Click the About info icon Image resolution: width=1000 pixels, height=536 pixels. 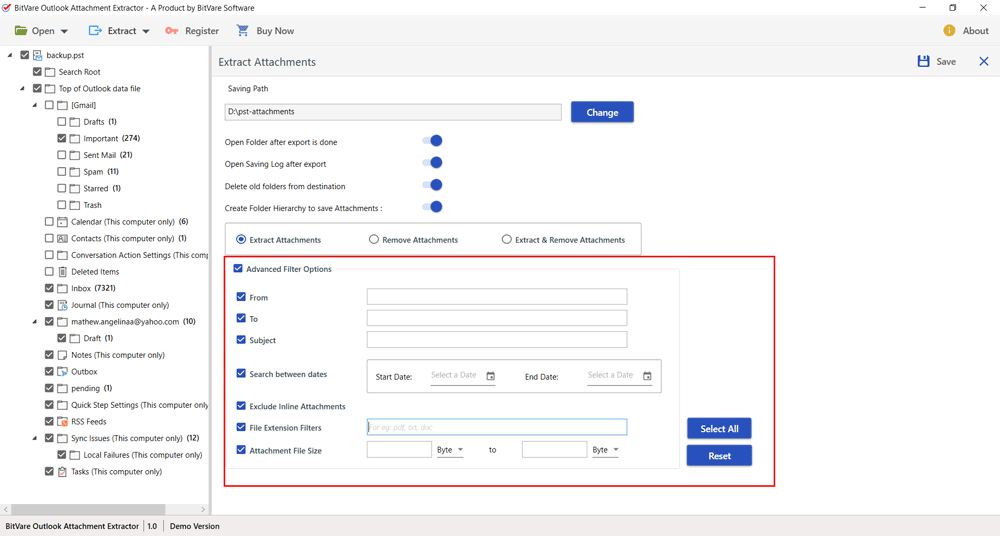(949, 31)
